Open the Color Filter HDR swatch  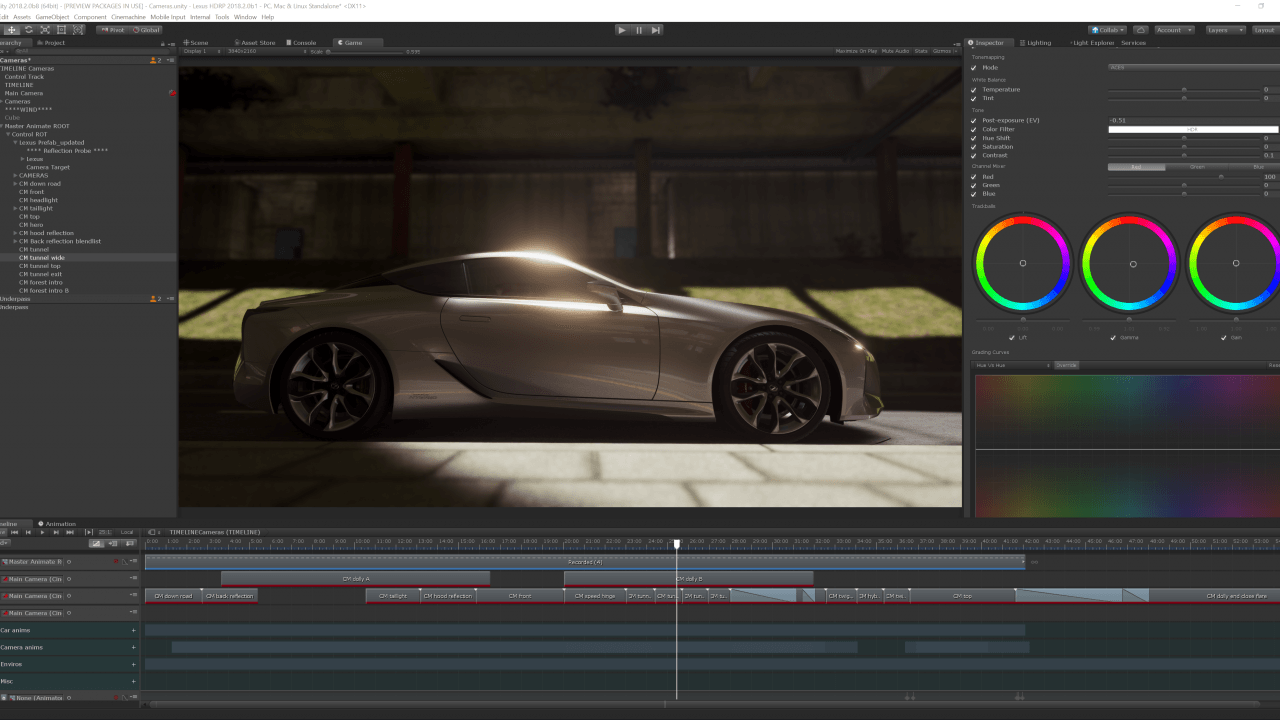coord(1193,130)
